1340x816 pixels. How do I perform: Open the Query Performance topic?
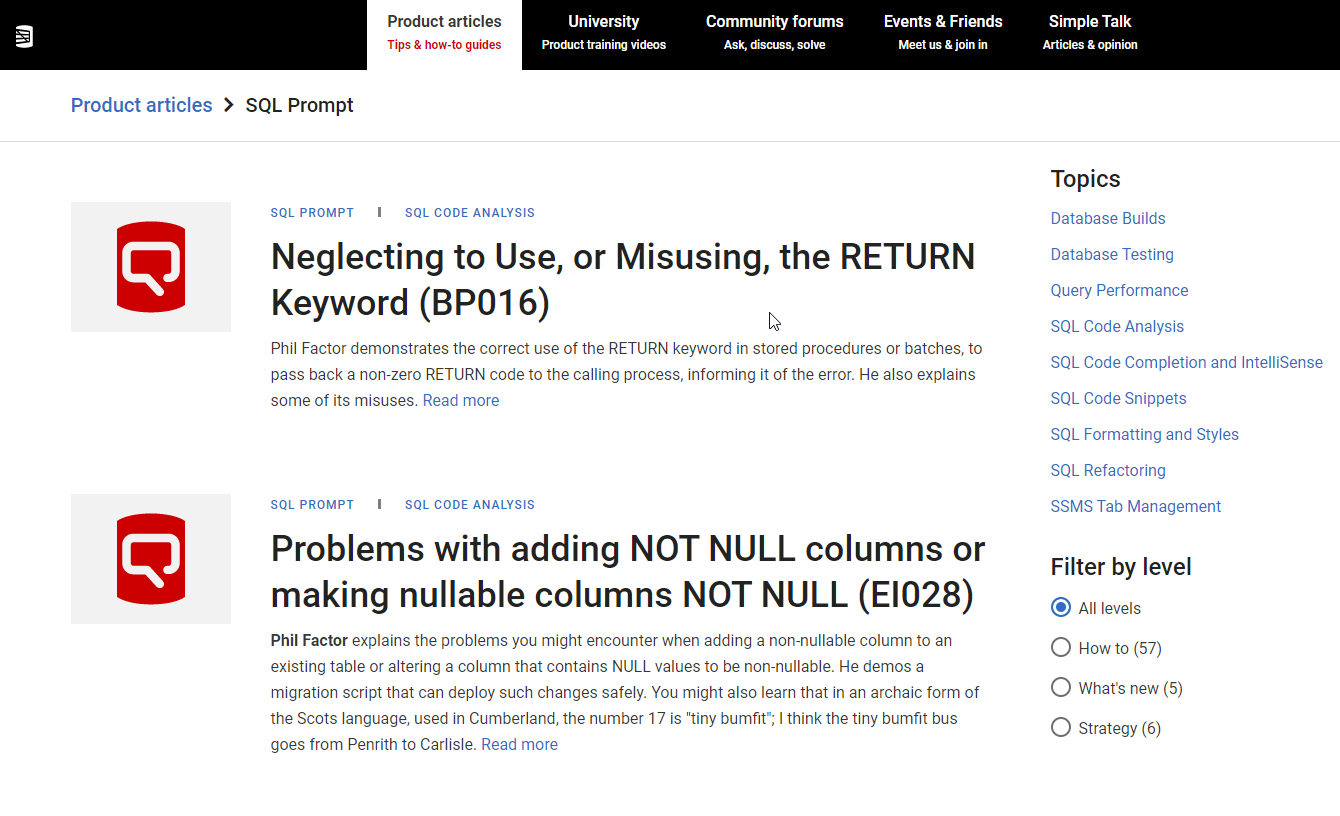tap(1119, 290)
